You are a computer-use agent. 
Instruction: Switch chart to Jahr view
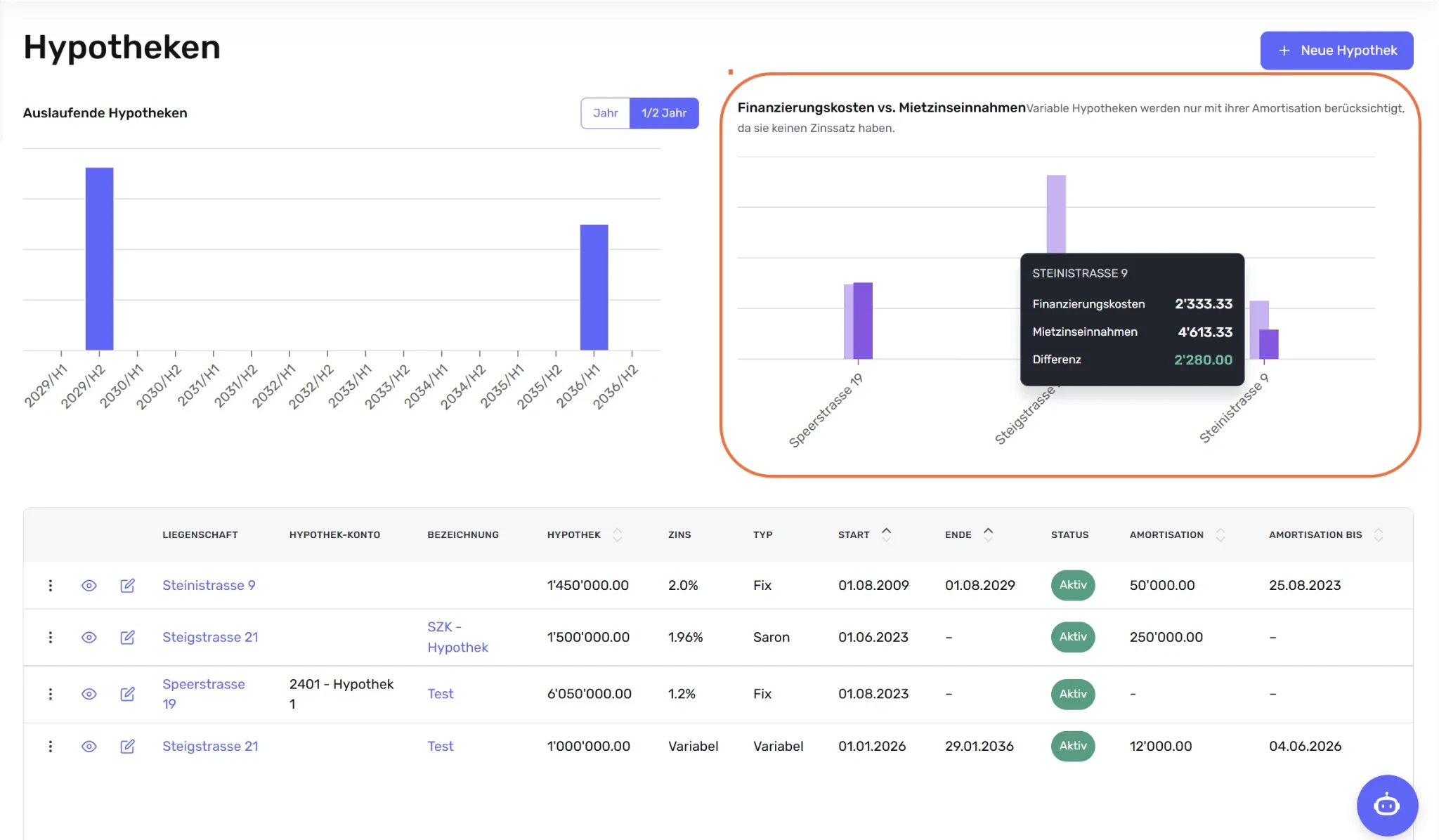[x=605, y=113]
